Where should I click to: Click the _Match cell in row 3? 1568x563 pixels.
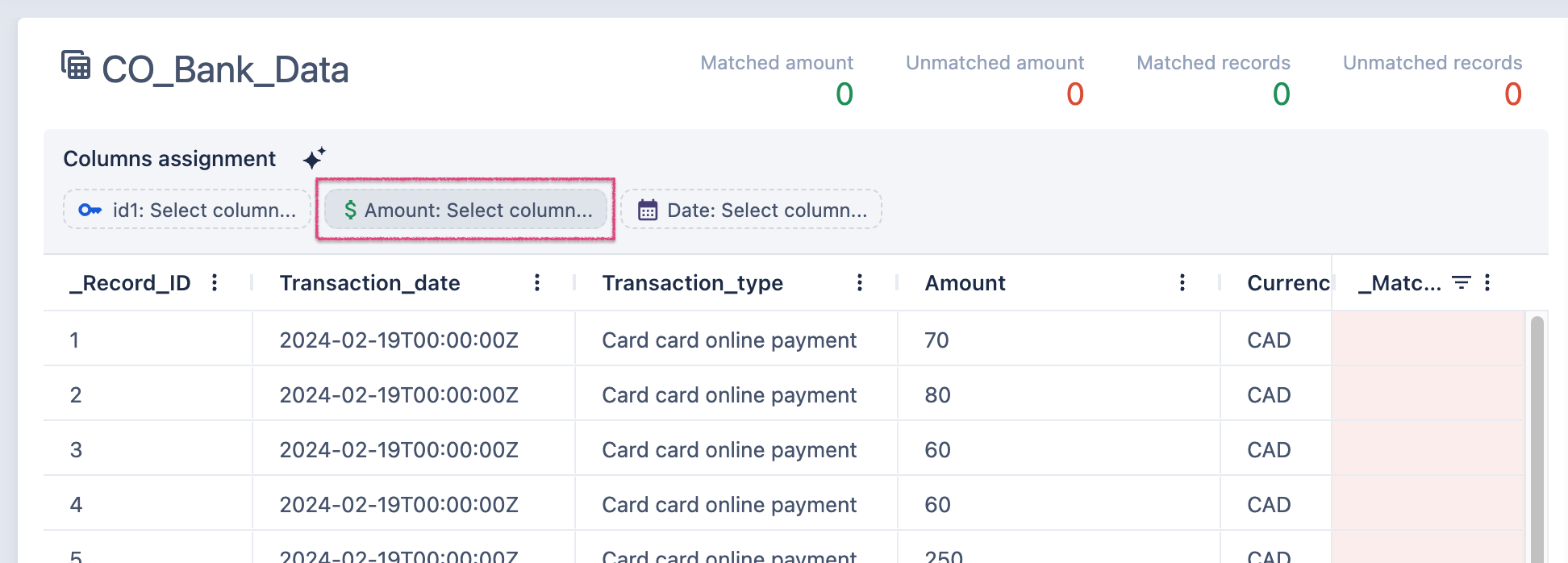1428,449
